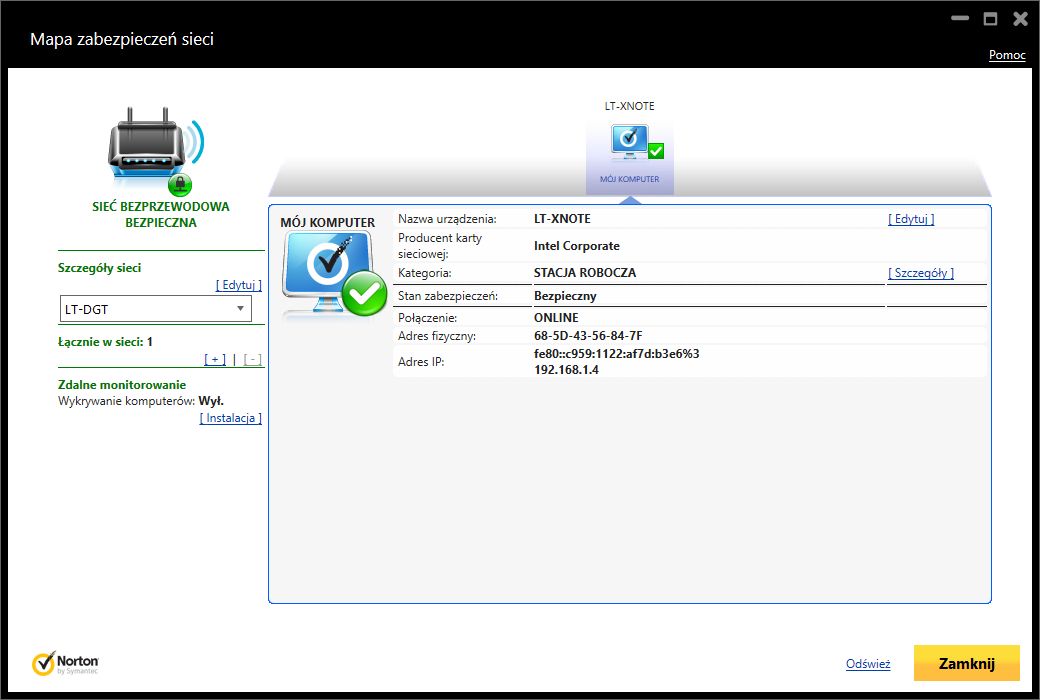Click the Zdalne monitorowanie heading
1040x700 pixels.
pyautogui.click(x=122, y=385)
